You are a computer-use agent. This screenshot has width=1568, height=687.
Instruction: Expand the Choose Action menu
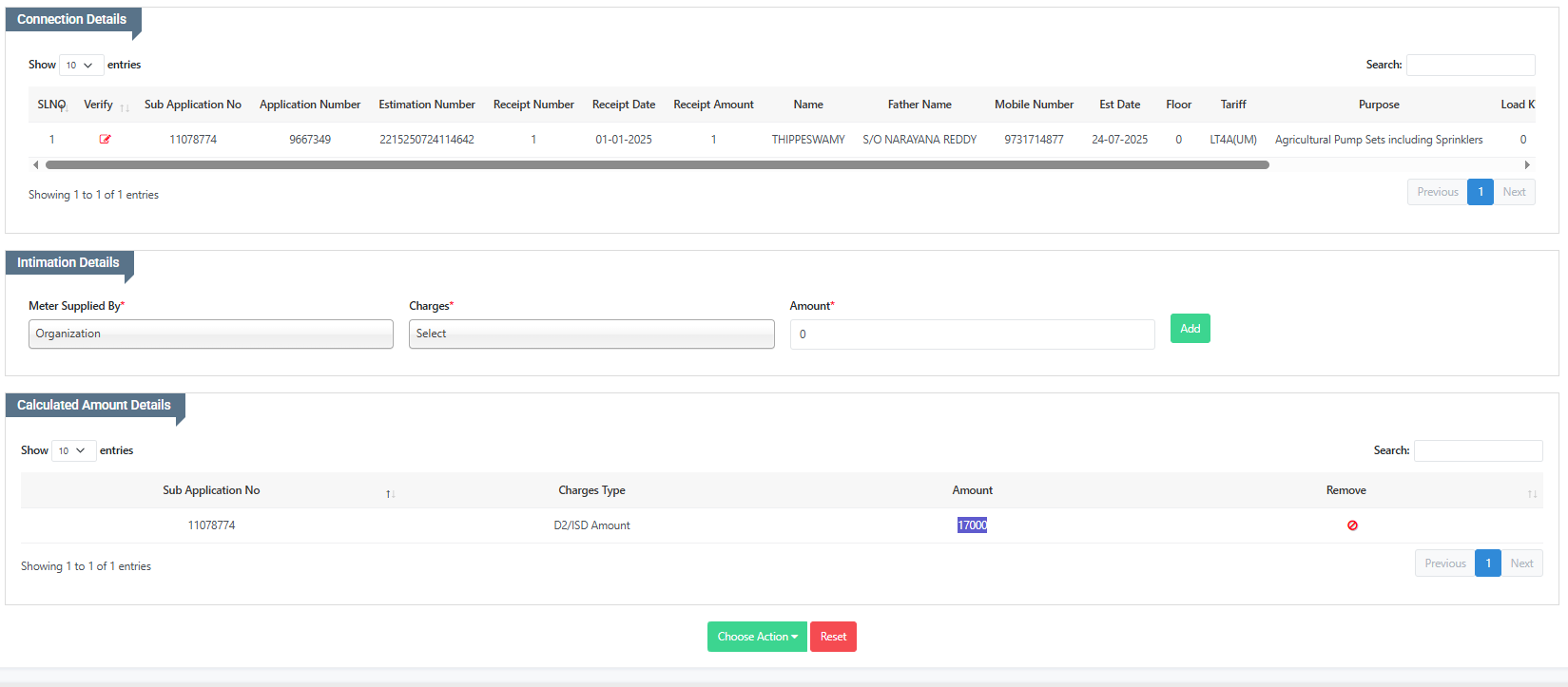click(x=757, y=637)
